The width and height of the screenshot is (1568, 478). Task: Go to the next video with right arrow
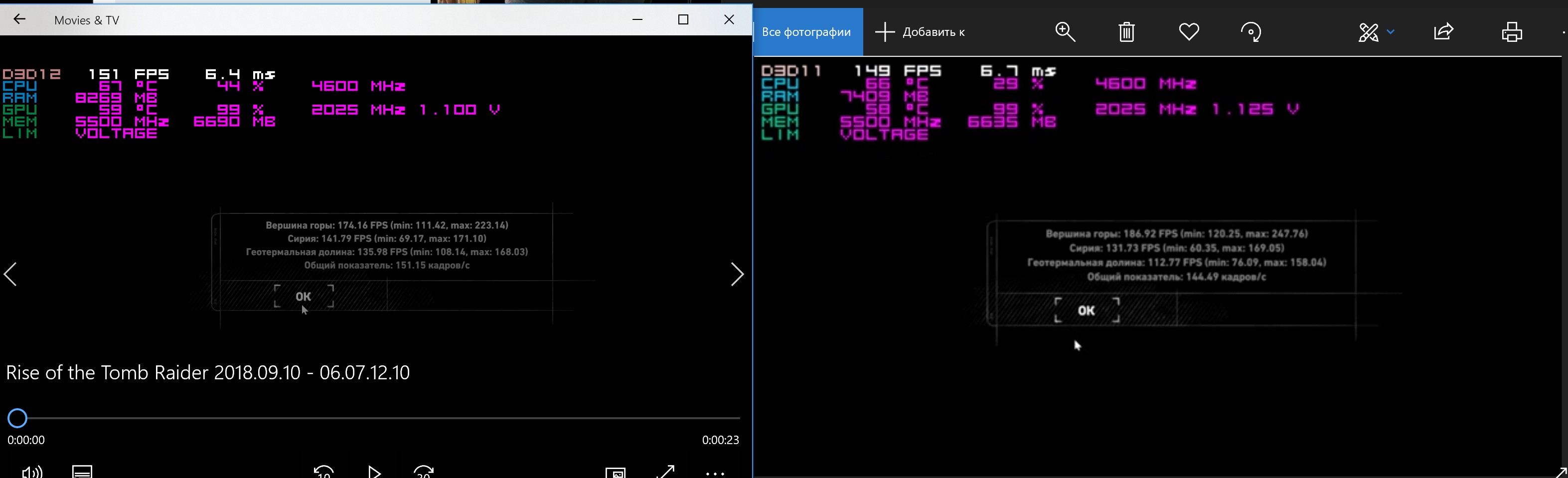(737, 275)
